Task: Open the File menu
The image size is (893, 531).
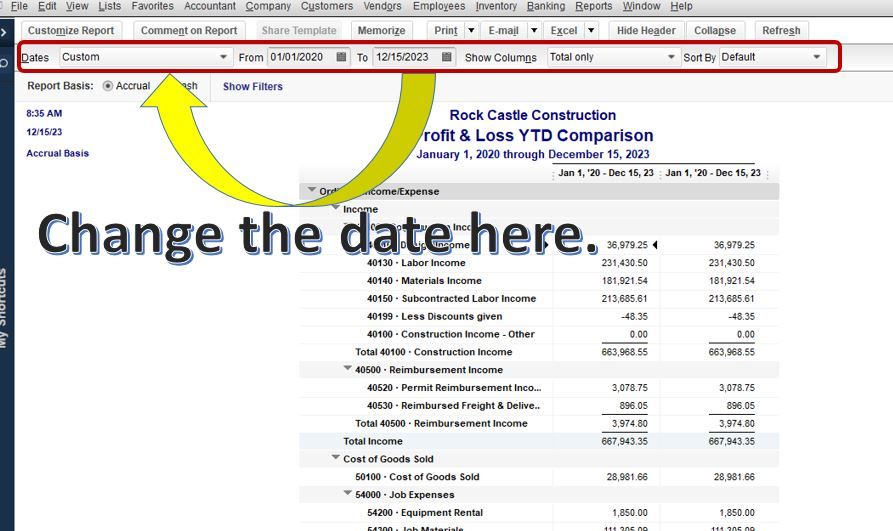Action: (19, 6)
